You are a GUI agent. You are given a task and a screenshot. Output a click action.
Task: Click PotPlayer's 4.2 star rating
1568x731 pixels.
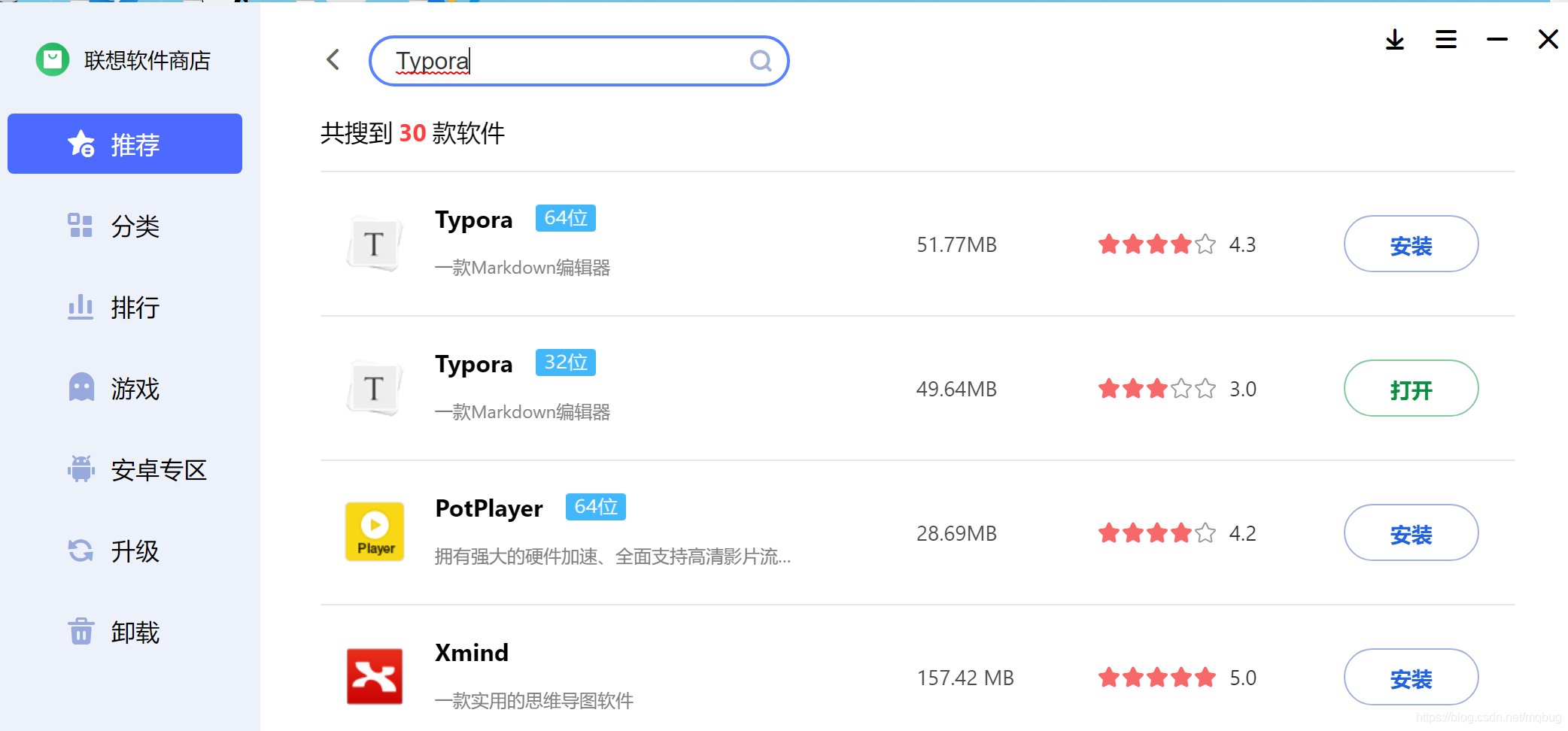click(x=1177, y=533)
